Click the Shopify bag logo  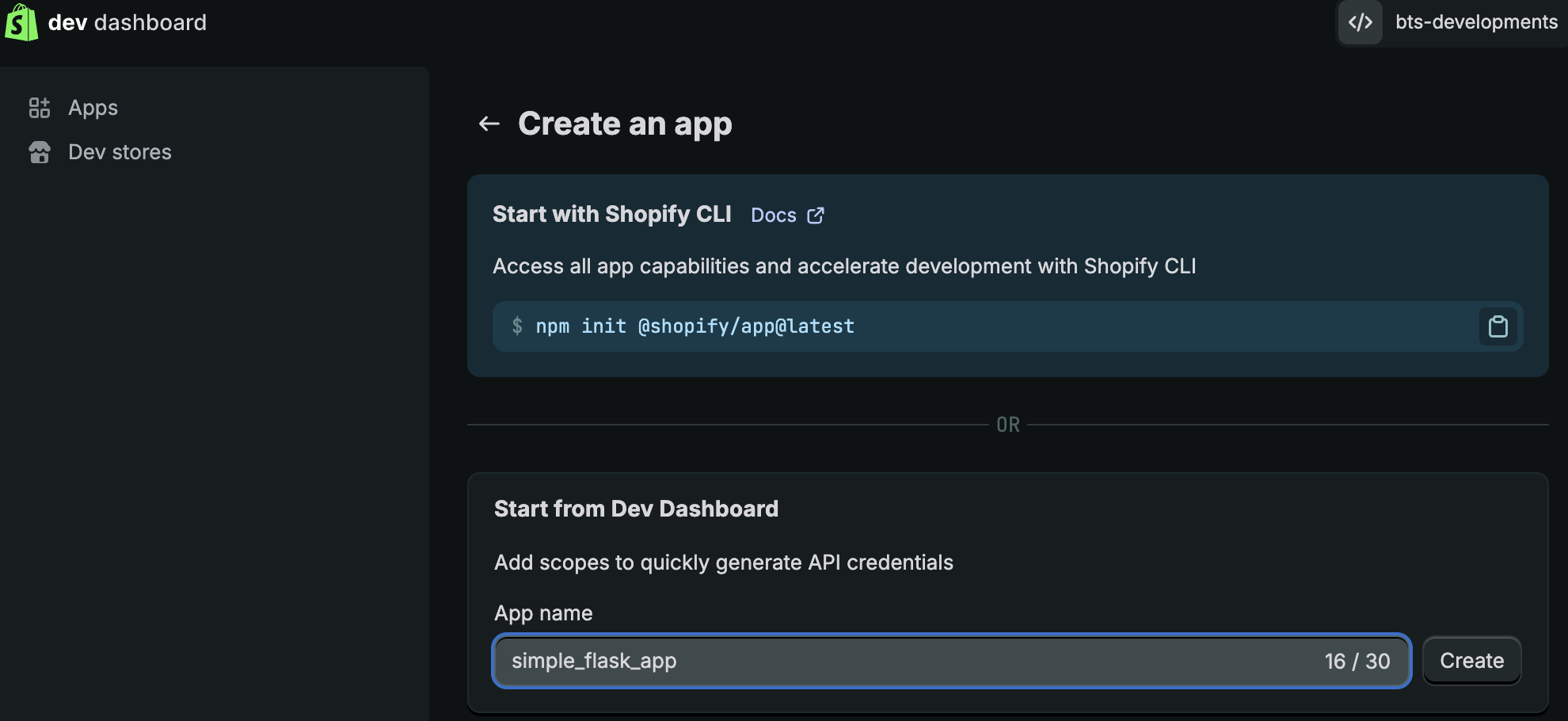point(21,22)
